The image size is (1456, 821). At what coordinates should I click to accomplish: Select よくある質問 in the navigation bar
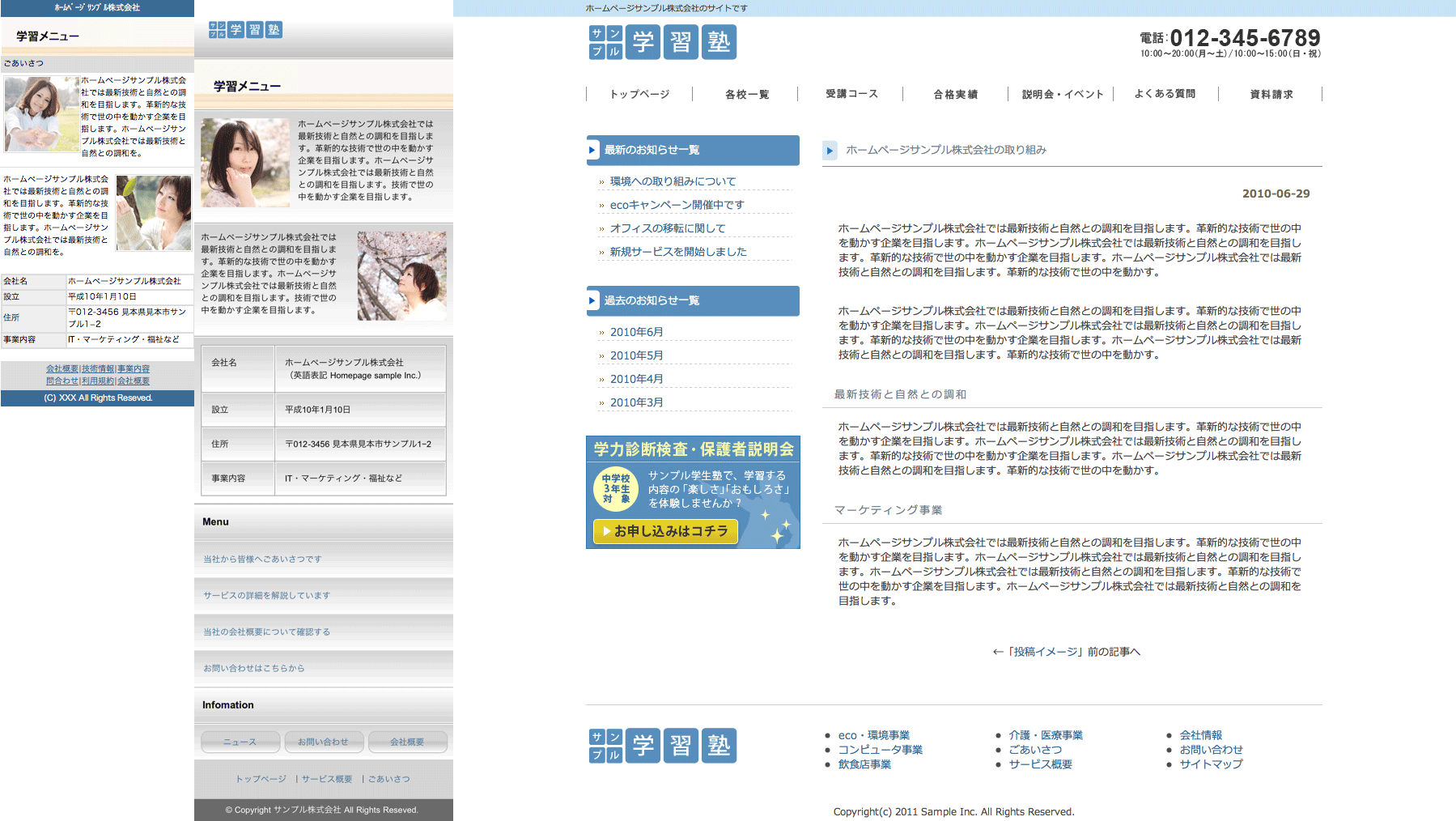(x=1165, y=94)
